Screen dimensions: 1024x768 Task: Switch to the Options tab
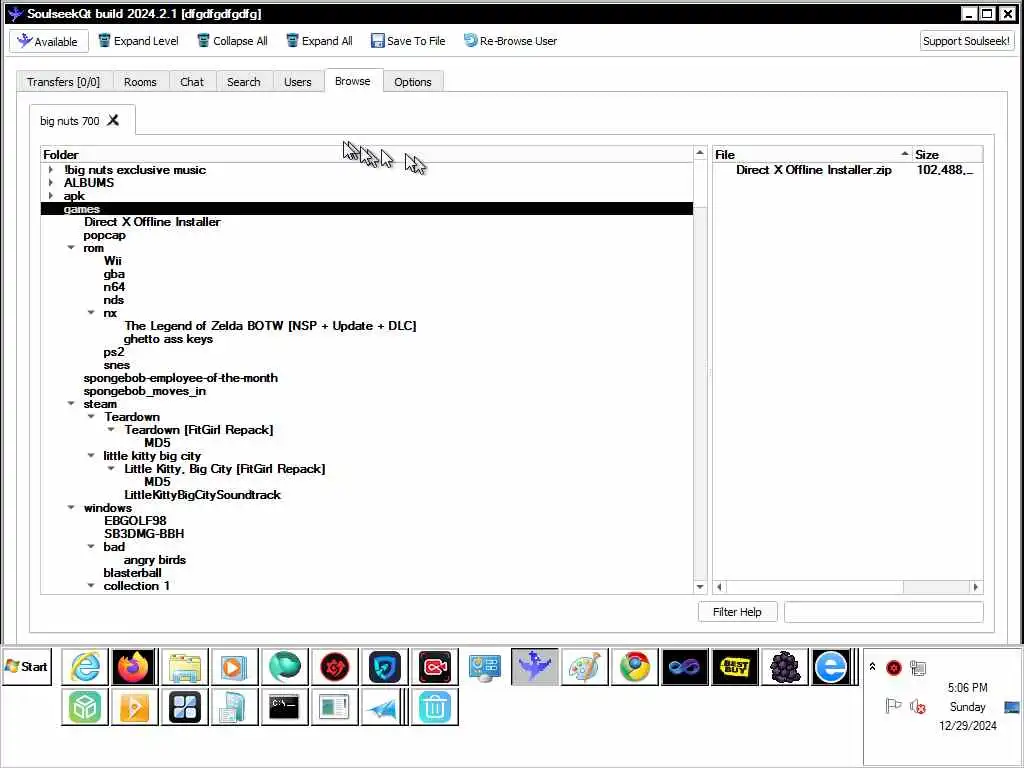[x=413, y=82]
